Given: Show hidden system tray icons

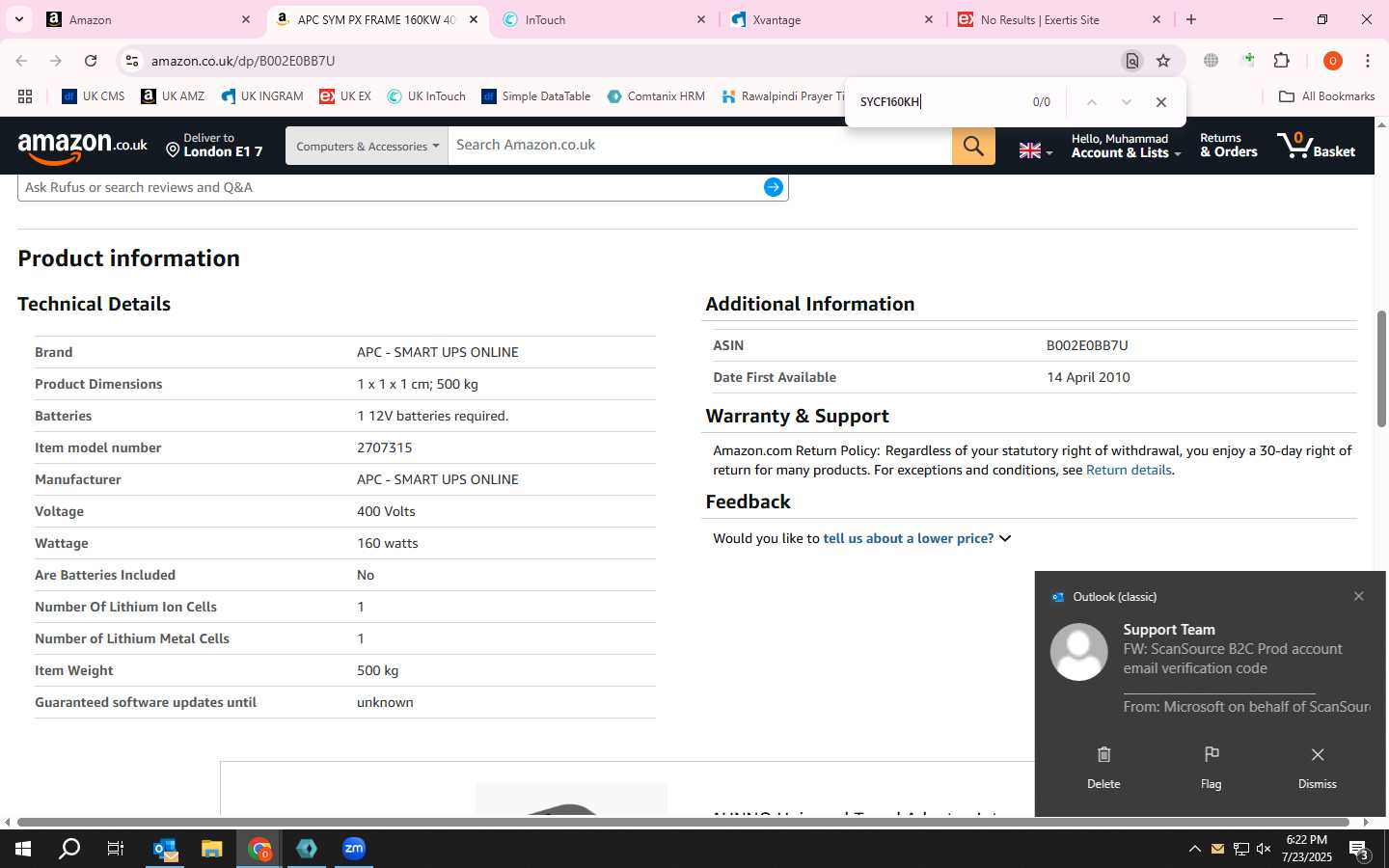Looking at the screenshot, I should click(1194, 849).
